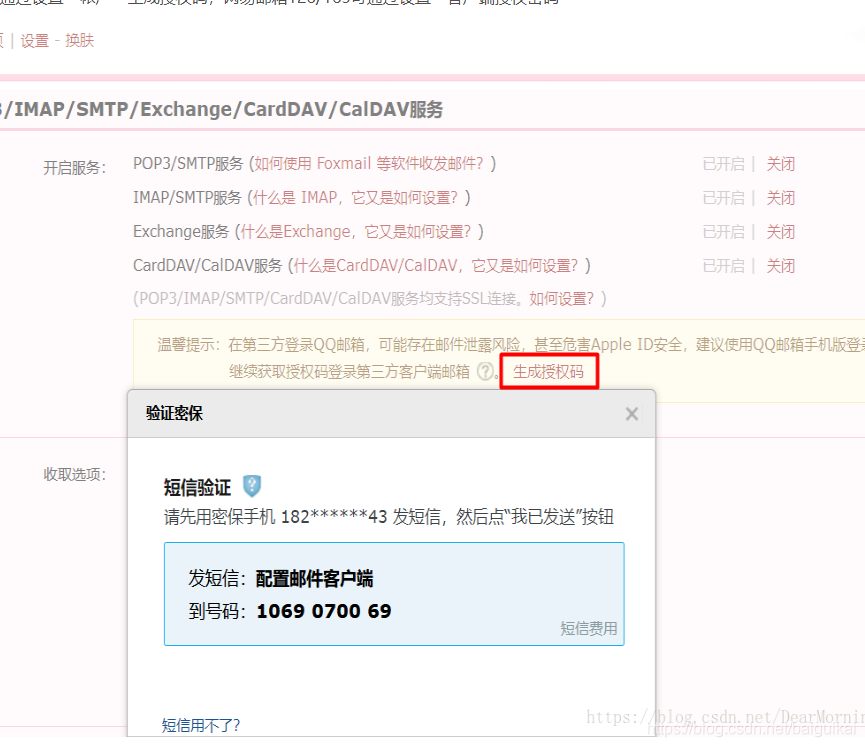Select the SMS number 1069 0700 69
Screen dimensions: 865x747
(324, 611)
